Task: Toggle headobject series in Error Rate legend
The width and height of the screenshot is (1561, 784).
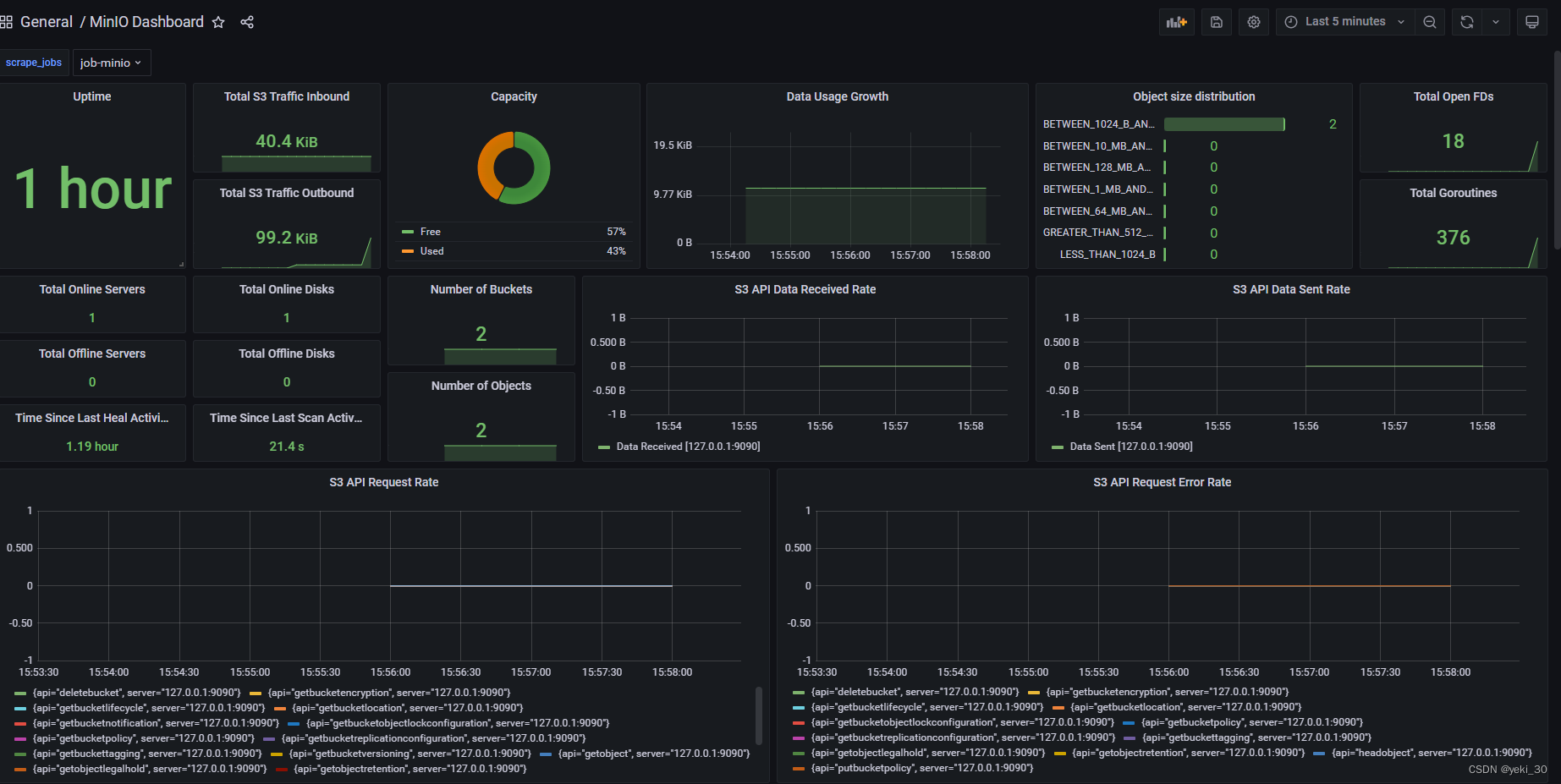Action: point(1432,753)
